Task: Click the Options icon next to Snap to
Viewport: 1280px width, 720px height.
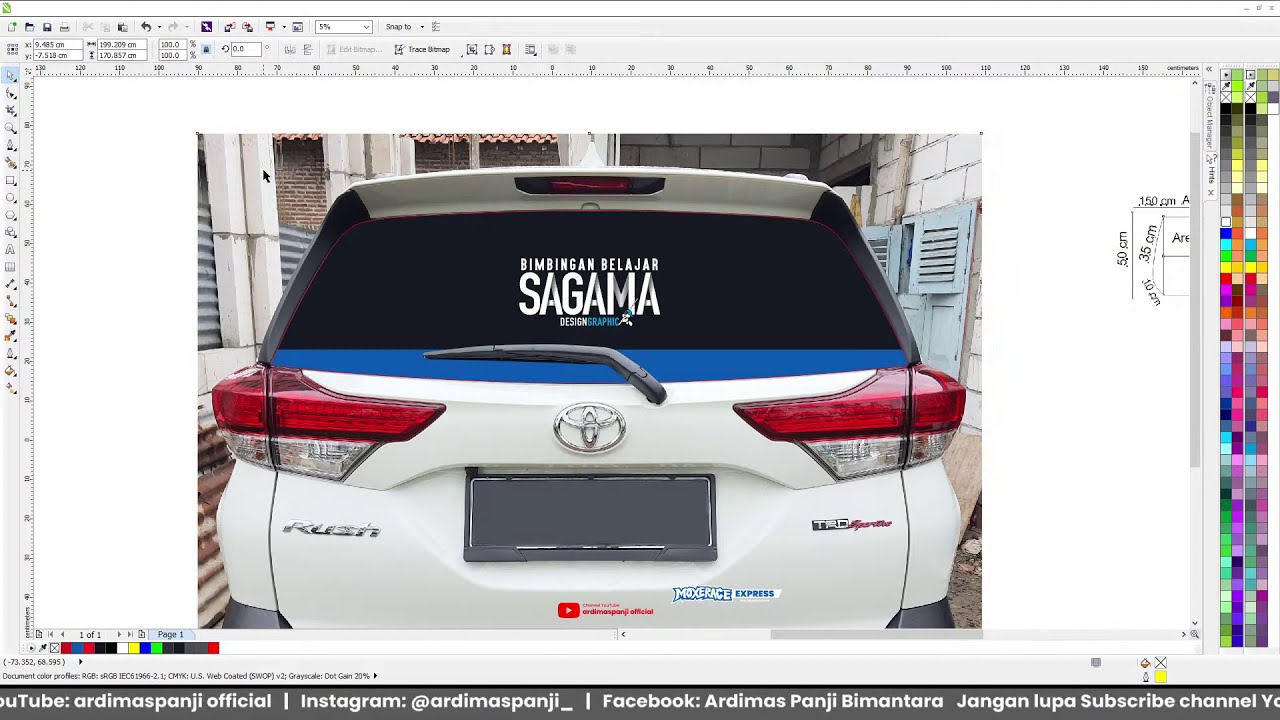Action: (x=436, y=27)
